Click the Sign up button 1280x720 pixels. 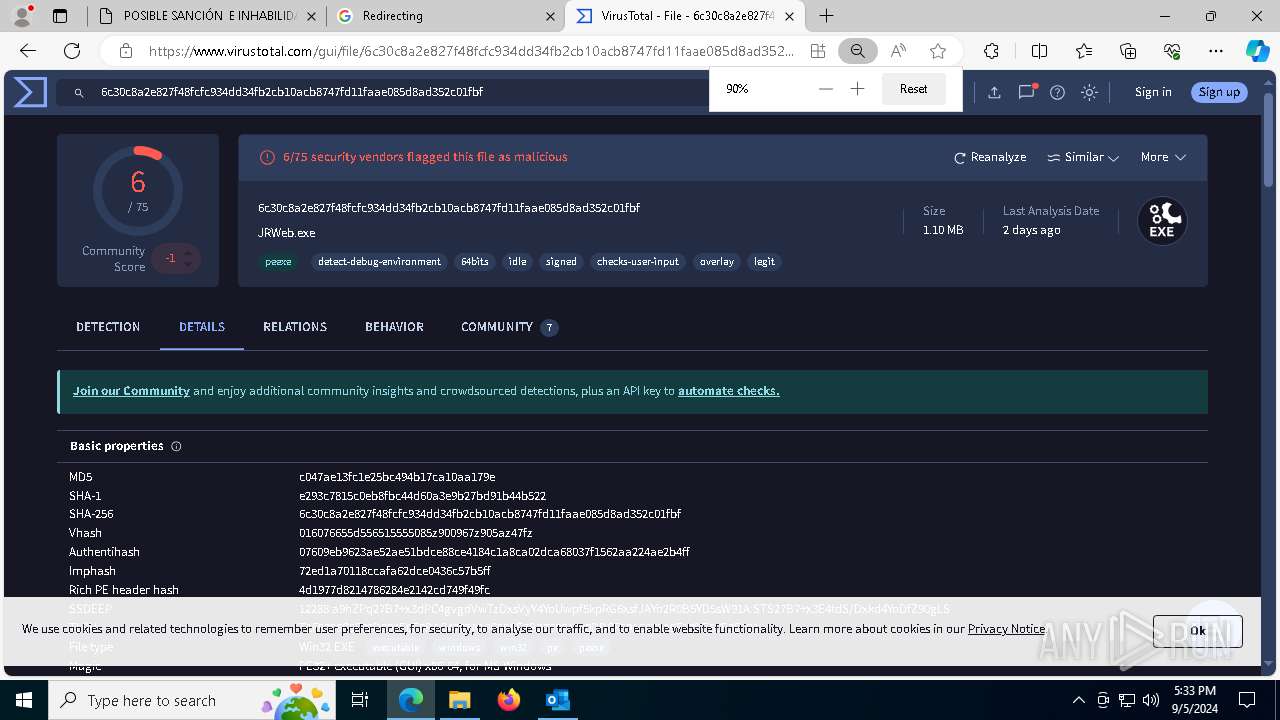click(1219, 92)
